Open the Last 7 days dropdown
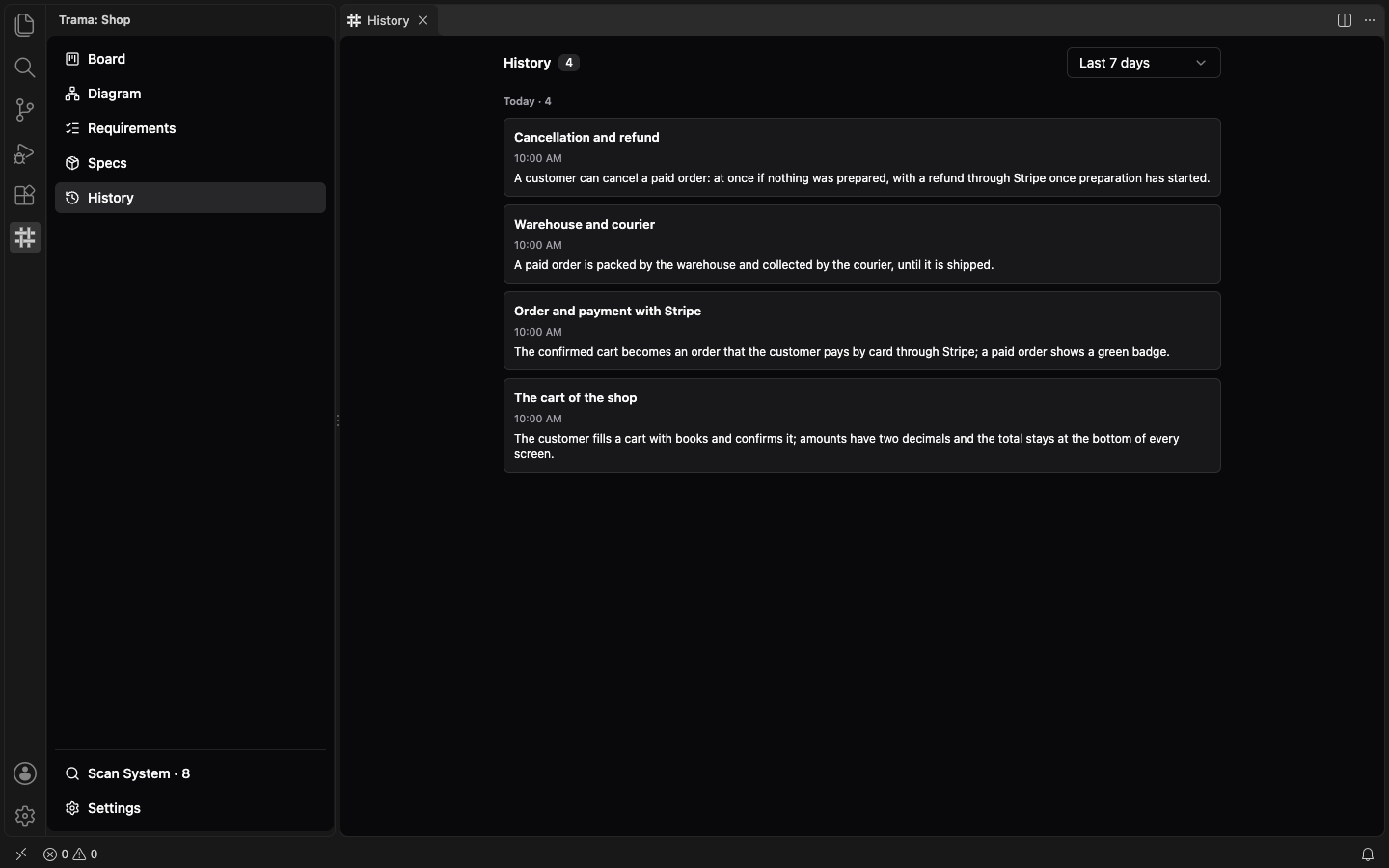The height and width of the screenshot is (868, 1389). coord(1144,63)
